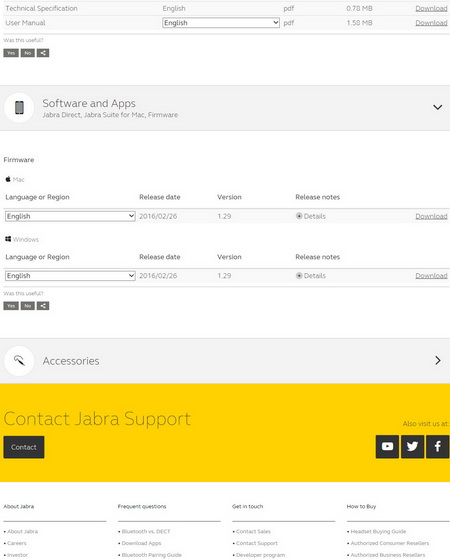Image resolution: width=450 pixels, height=559 pixels.
Task: Click the share icon under Firmware section
Action: (43, 306)
